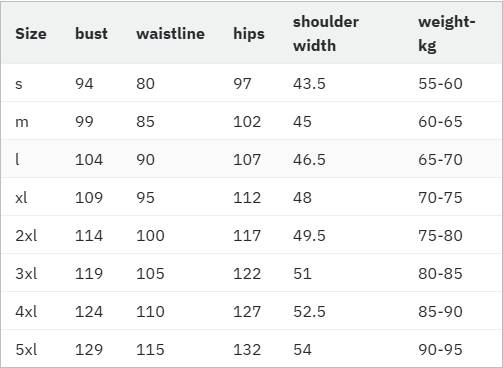Click the 5xl size row label
Screen dimensions: 503x368
pos(26,350)
